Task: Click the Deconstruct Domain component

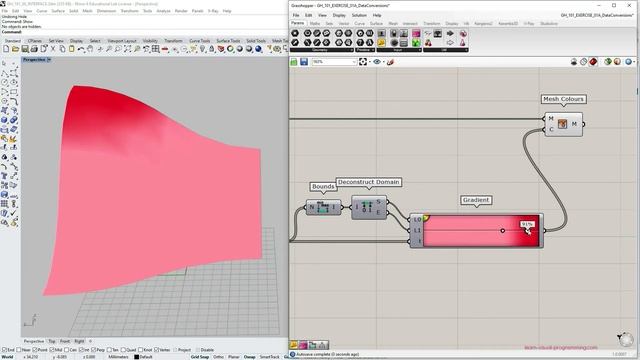Action: [369, 207]
